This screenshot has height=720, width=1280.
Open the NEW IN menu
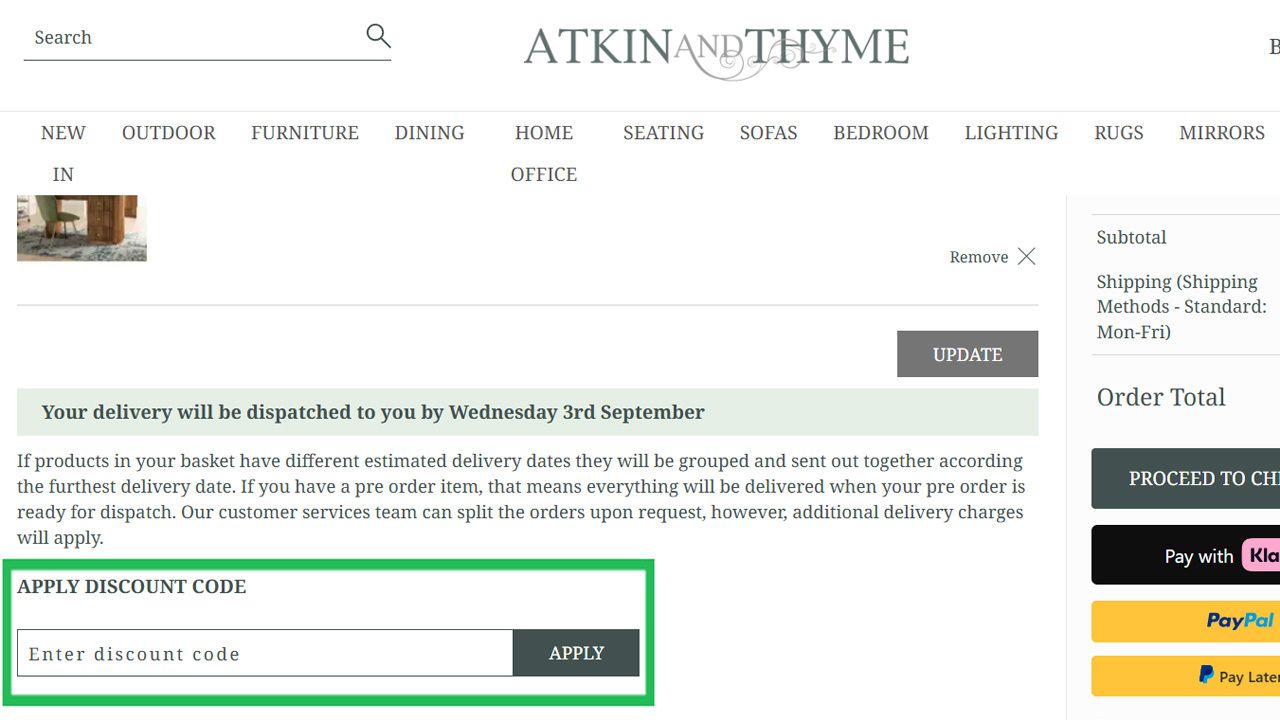click(x=63, y=153)
